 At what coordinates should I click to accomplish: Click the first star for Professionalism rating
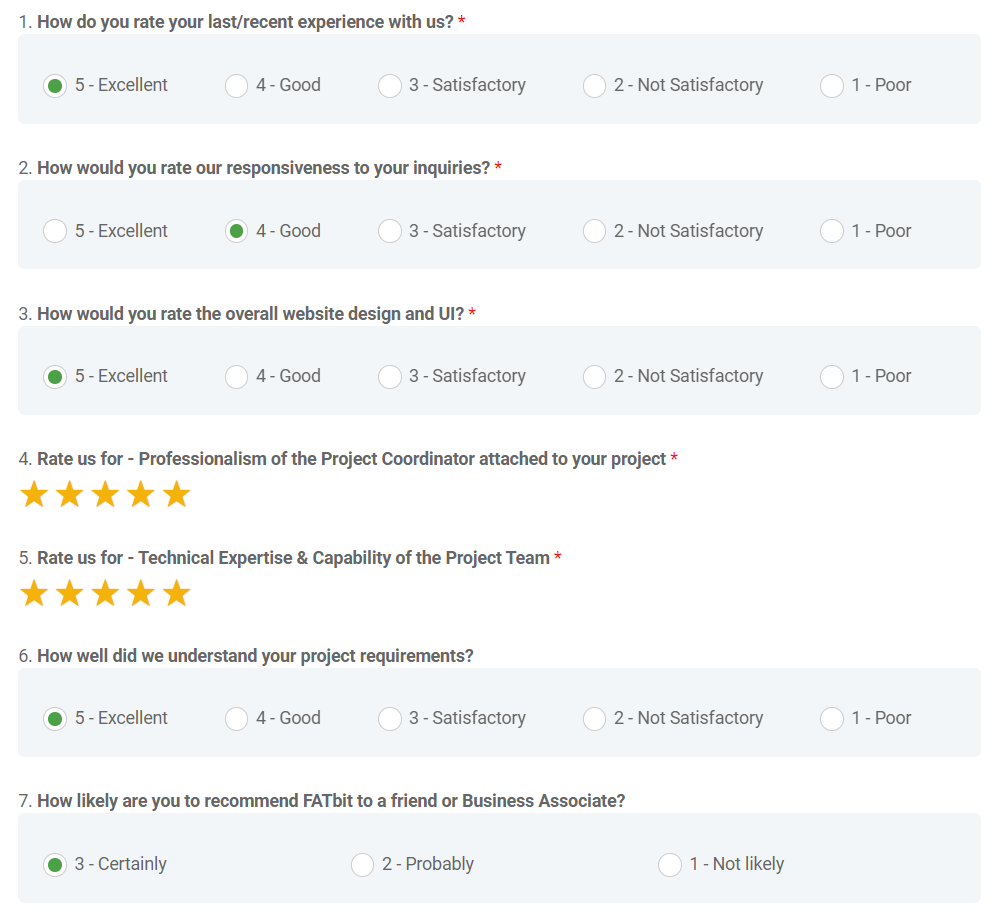(34, 494)
